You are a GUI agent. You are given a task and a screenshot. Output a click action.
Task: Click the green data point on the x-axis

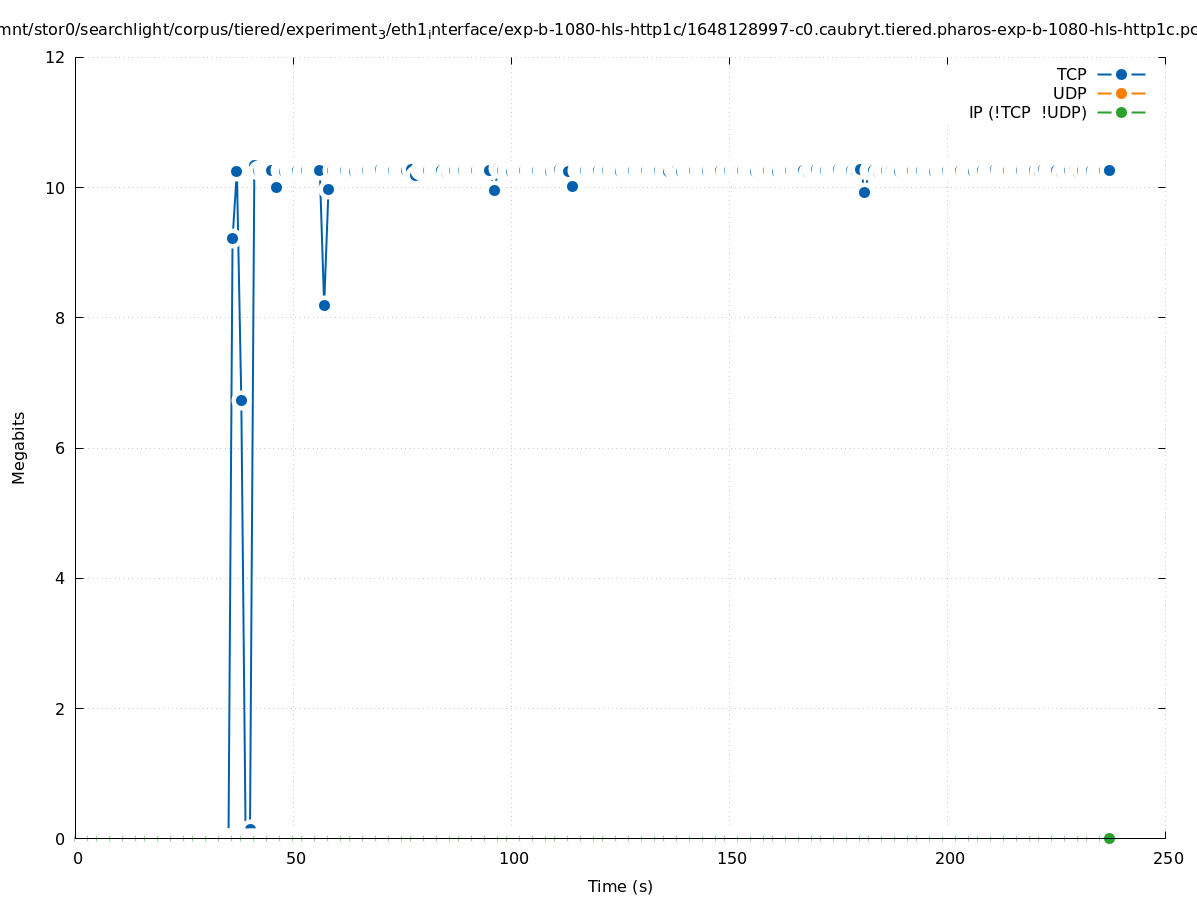click(1109, 838)
